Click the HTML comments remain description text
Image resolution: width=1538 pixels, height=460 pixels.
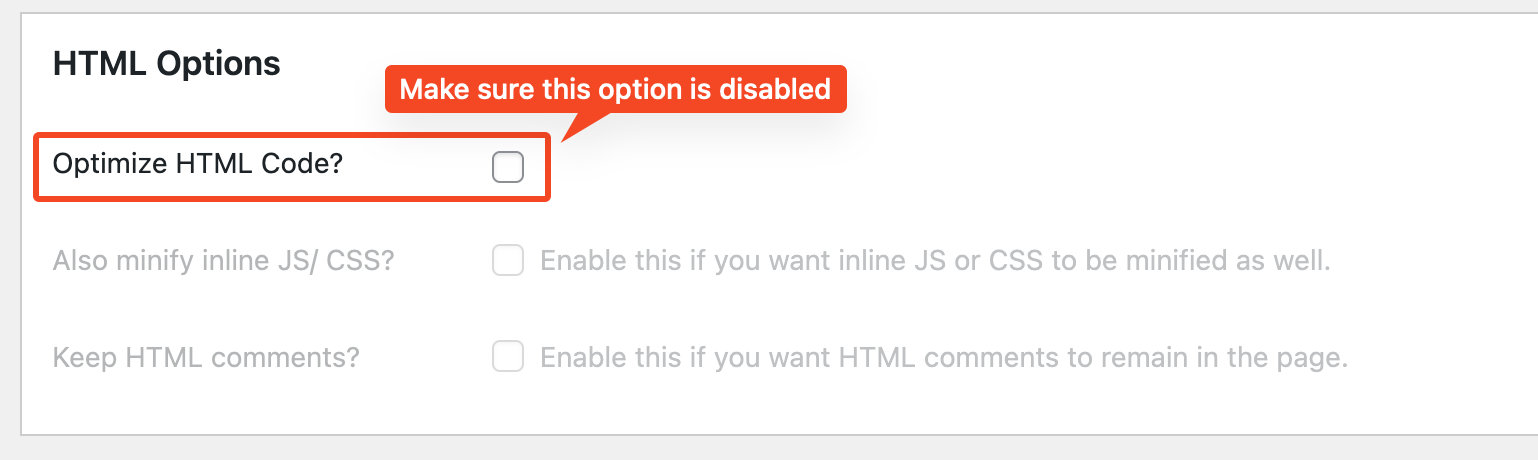click(x=944, y=357)
